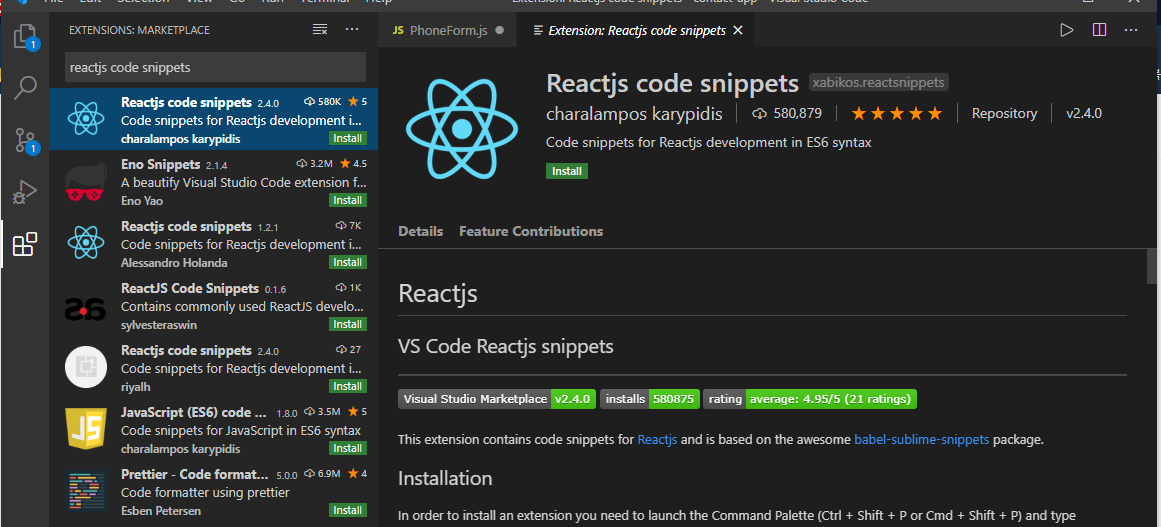Image resolution: width=1161 pixels, height=527 pixels.
Task: Select JavaScript (ES6) code snippets row title
Action: pos(193,412)
